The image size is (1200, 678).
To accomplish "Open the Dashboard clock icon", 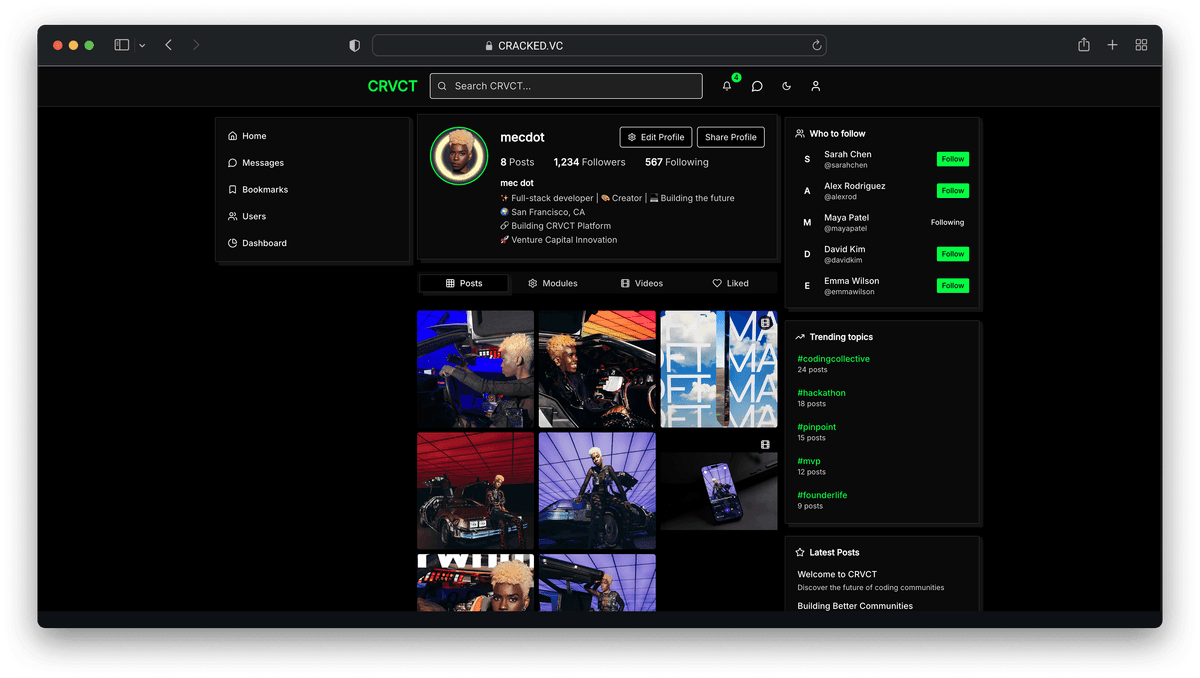I will [232, 243].
